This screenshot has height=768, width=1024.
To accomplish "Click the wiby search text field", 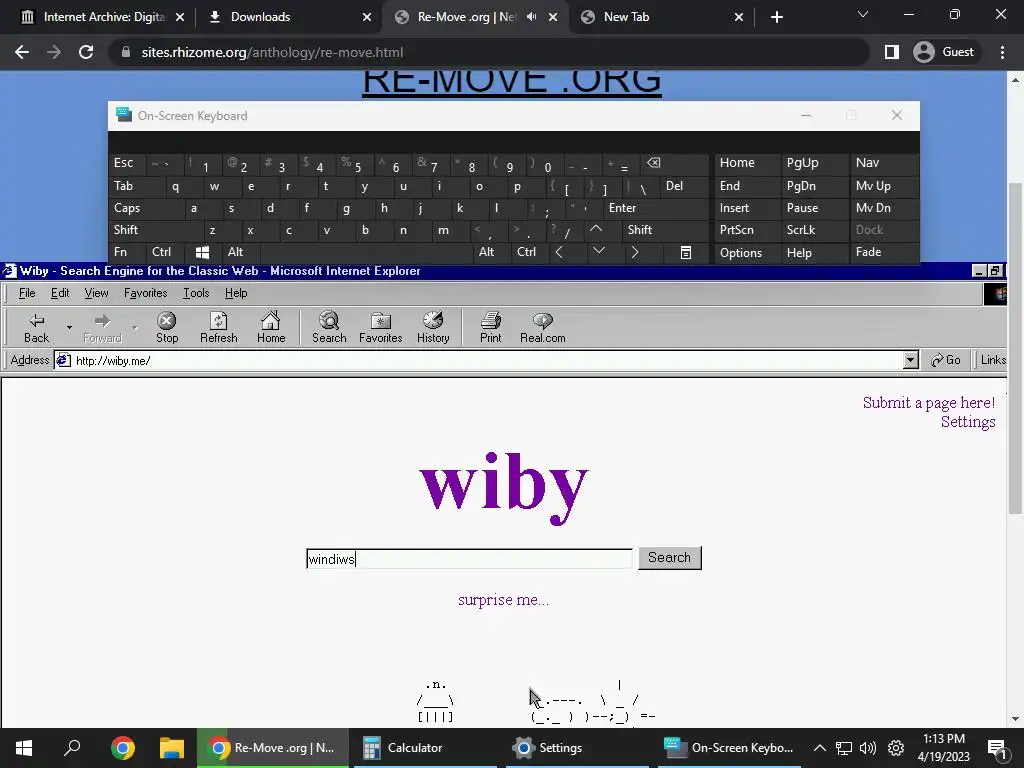I will [x=469, y=558].
